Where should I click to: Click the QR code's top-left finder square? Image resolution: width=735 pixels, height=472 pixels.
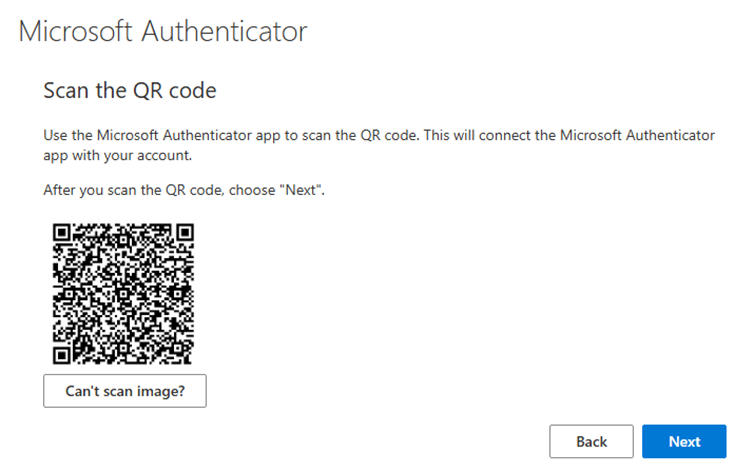click(63, 233)
